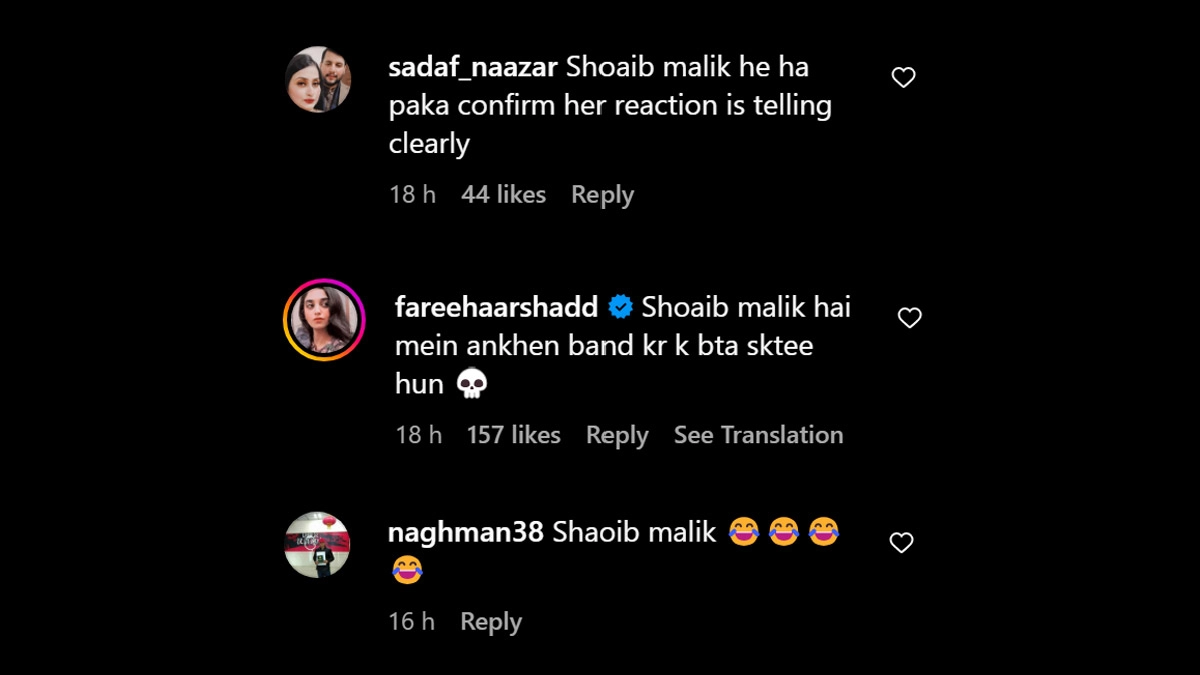Viewport: 1200px width, 675px height.
Task: Reply to fareehaarshadd's comment
Action: click(617, 435)
